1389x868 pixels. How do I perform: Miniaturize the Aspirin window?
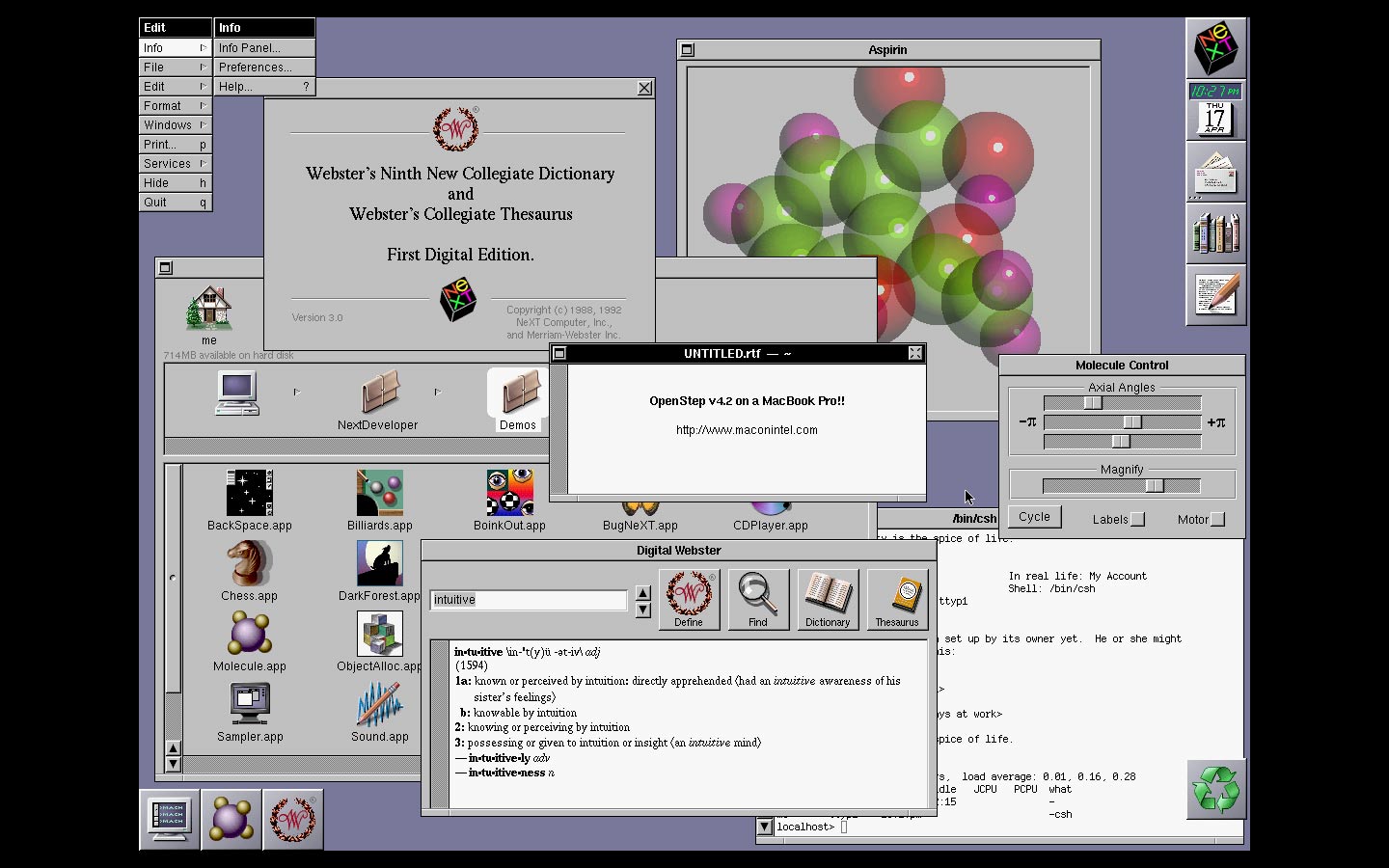point(687,50)
